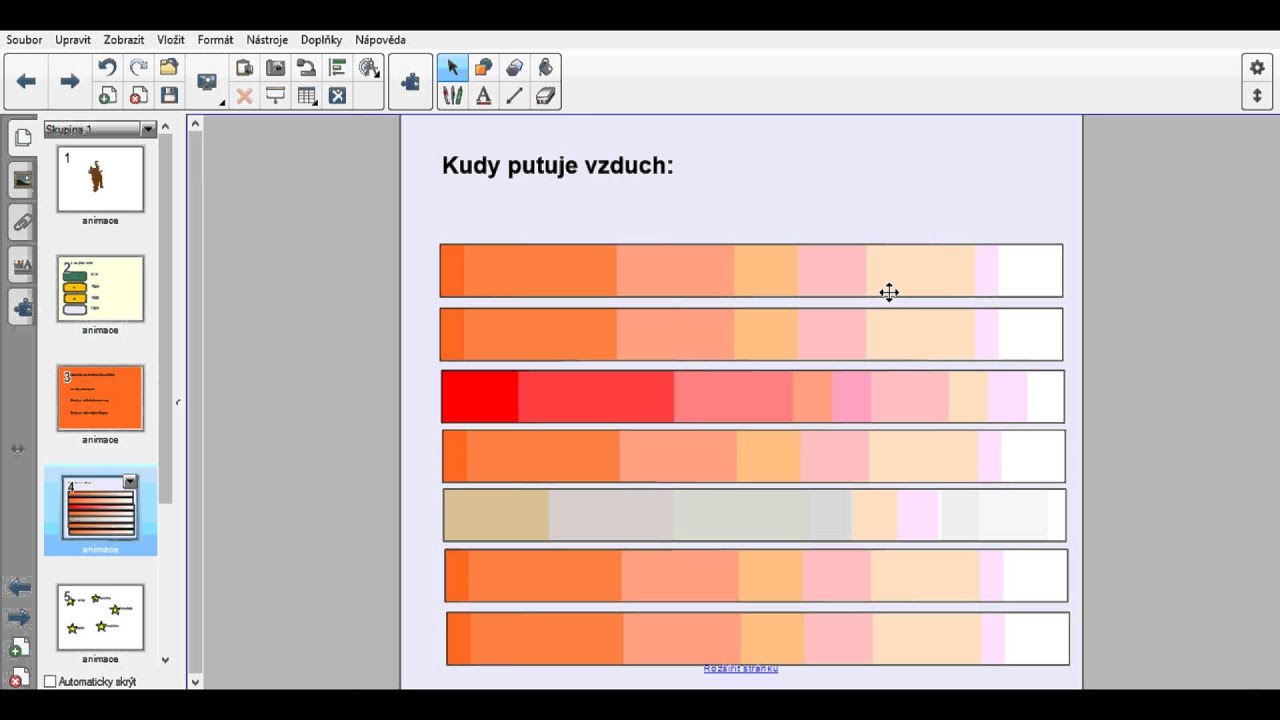The height and width of the screenshot is (720, 1280).
Task: Click sidebar next page arrow
Action: point(18,618)
